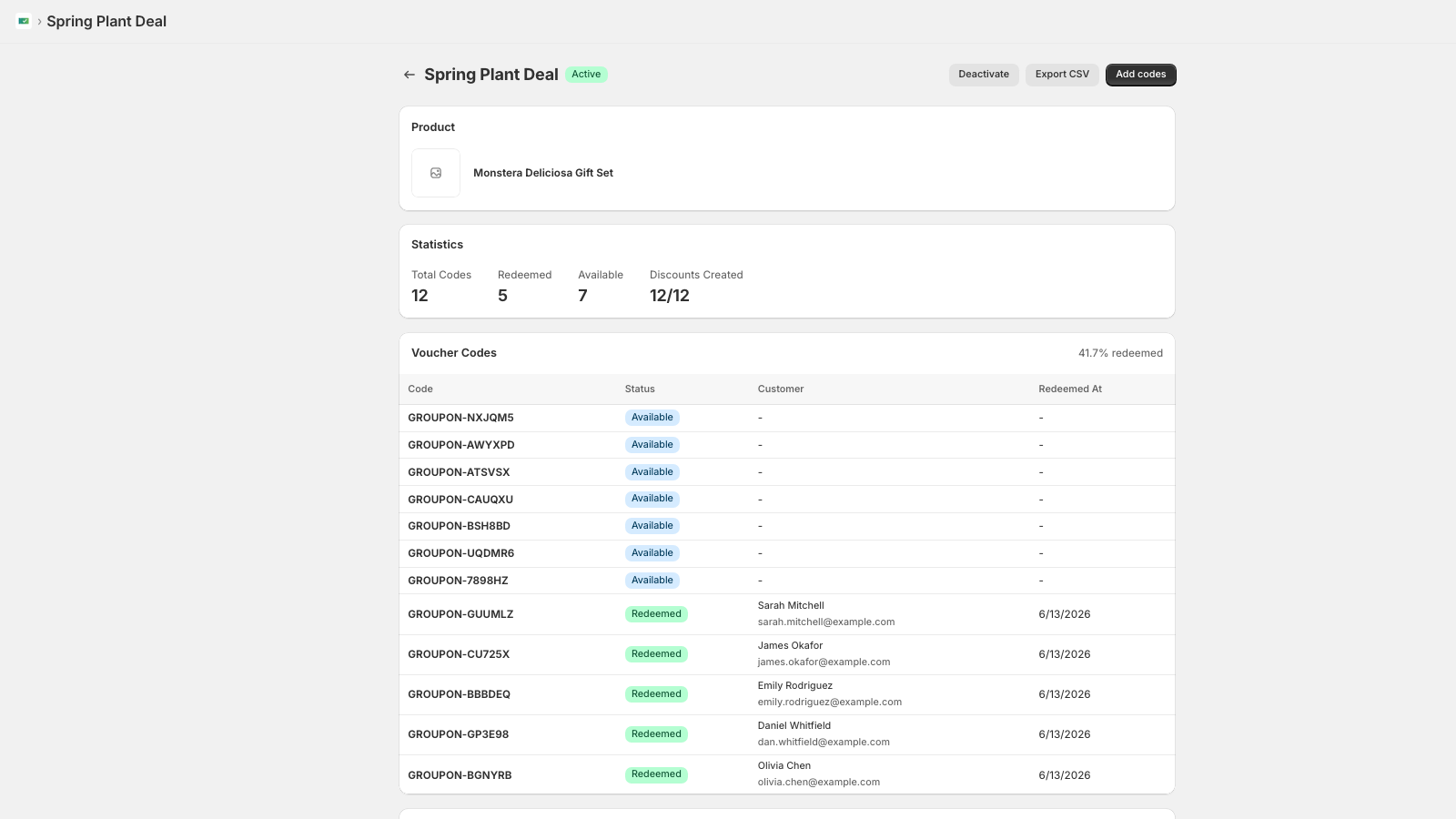The image size is (1456, 819).
Task: Click email sarah.mitchell@example.com
Action: coord(826,622)
